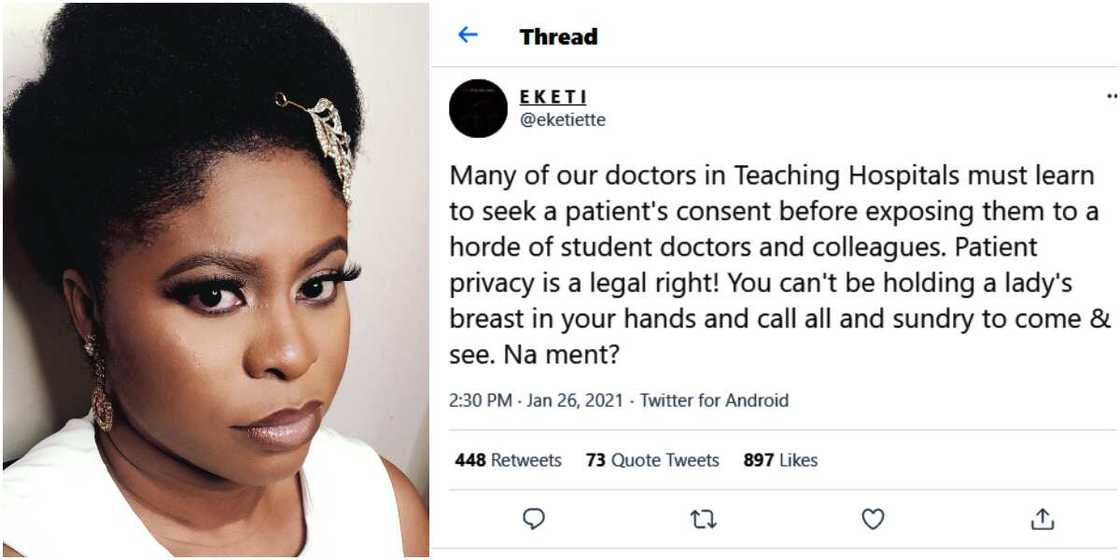Image resolution: width=1120 pixels, height=560 pixels.
Task: Go back using the blue arrow
Action: [467, 34]
